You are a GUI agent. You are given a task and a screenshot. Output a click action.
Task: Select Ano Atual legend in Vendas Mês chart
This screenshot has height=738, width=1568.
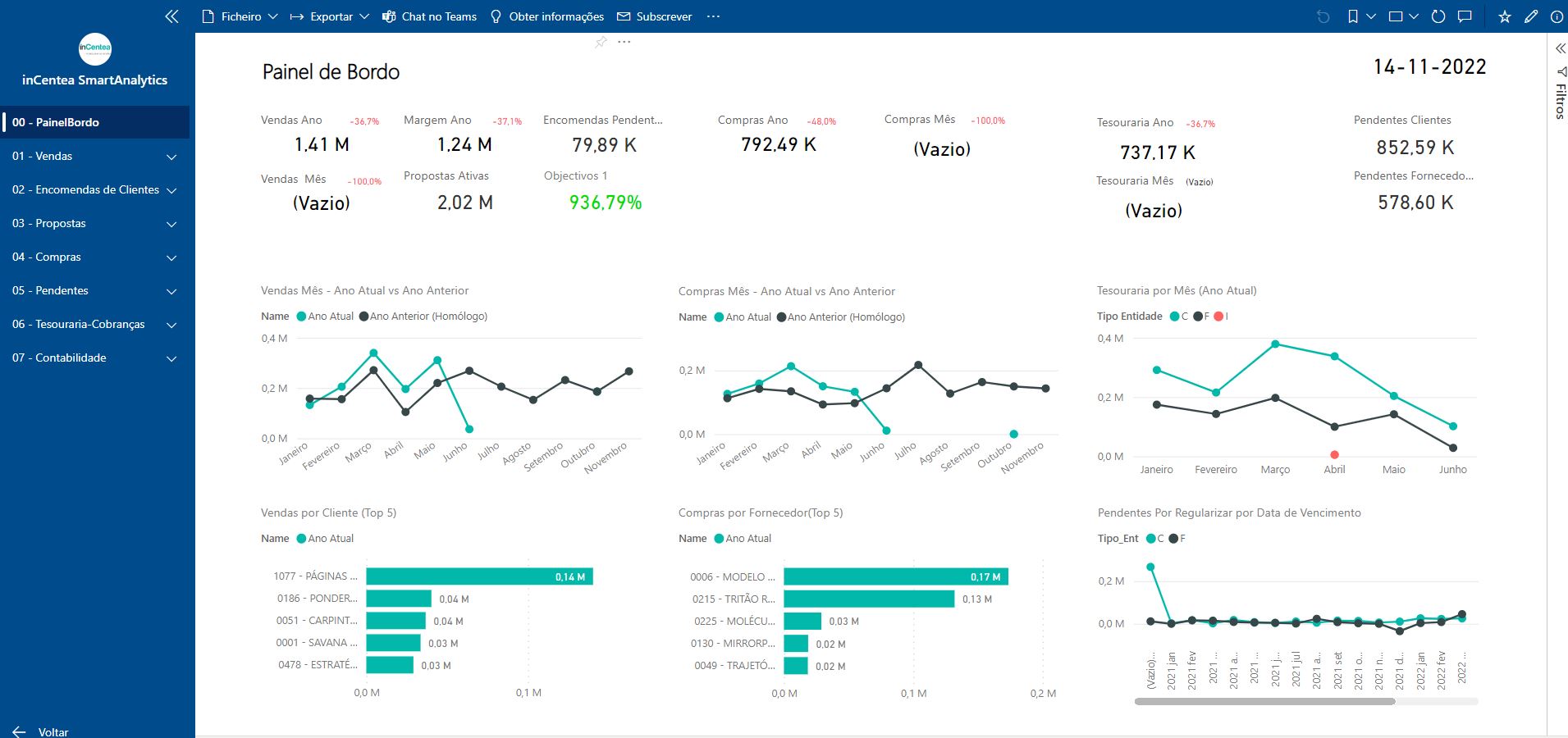click(325, 317)
